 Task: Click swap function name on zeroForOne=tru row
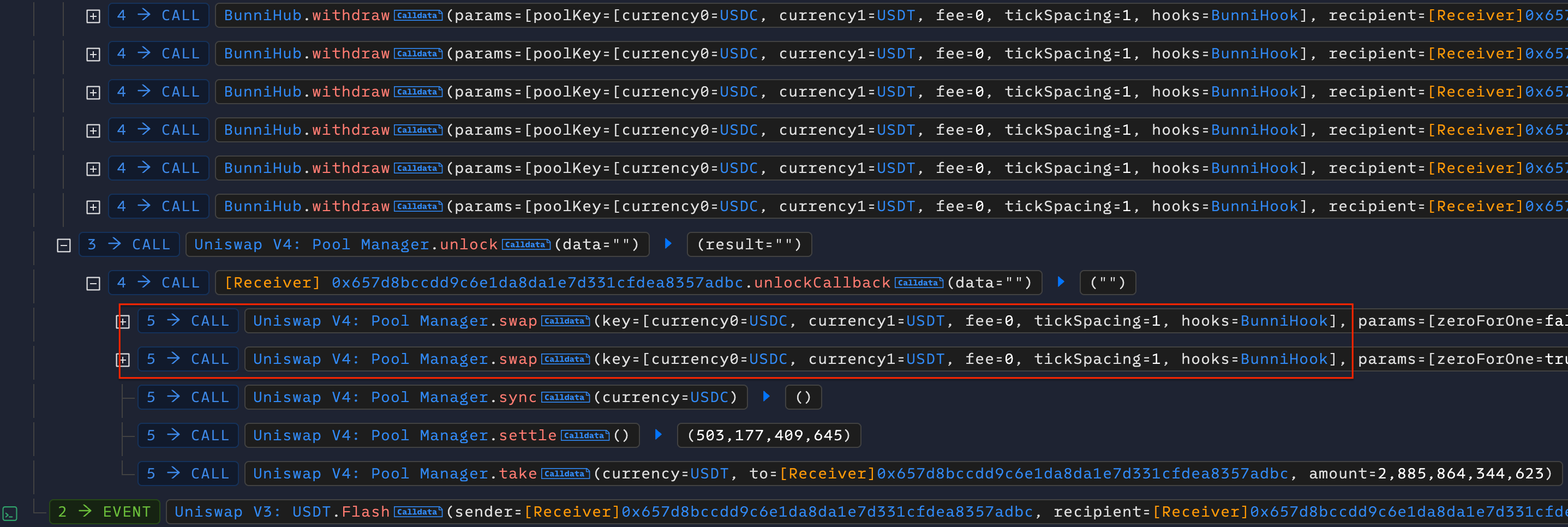tap(518, 359)
